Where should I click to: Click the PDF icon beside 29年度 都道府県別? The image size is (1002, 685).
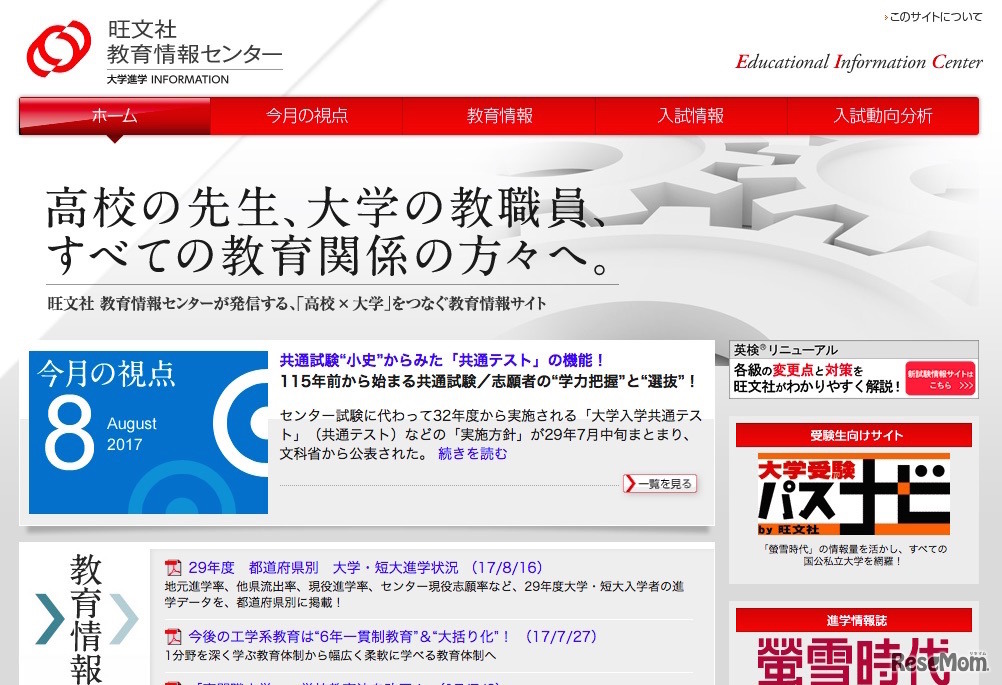point(173,567)
